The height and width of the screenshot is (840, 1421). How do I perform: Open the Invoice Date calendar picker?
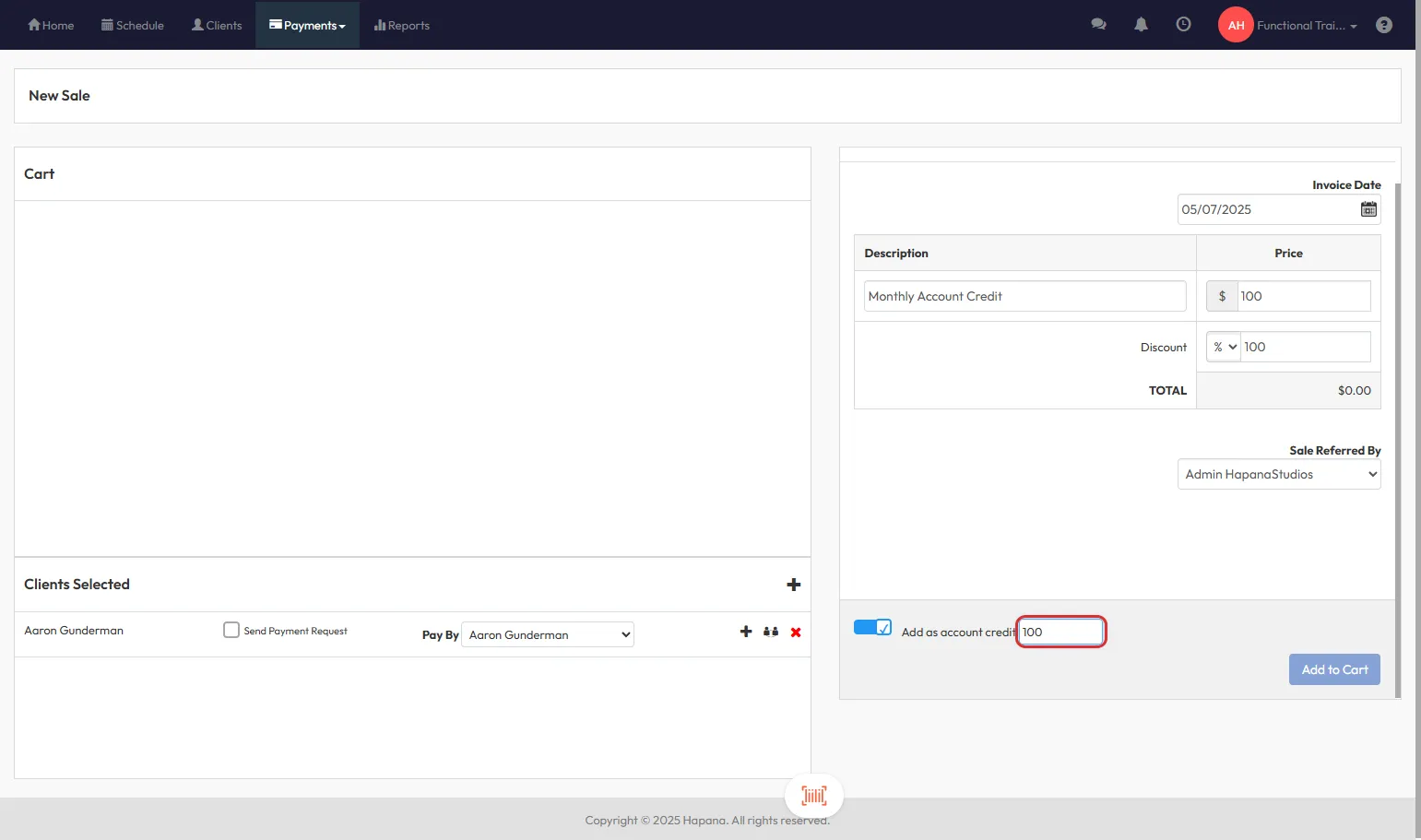click(x=1368, y=209)
